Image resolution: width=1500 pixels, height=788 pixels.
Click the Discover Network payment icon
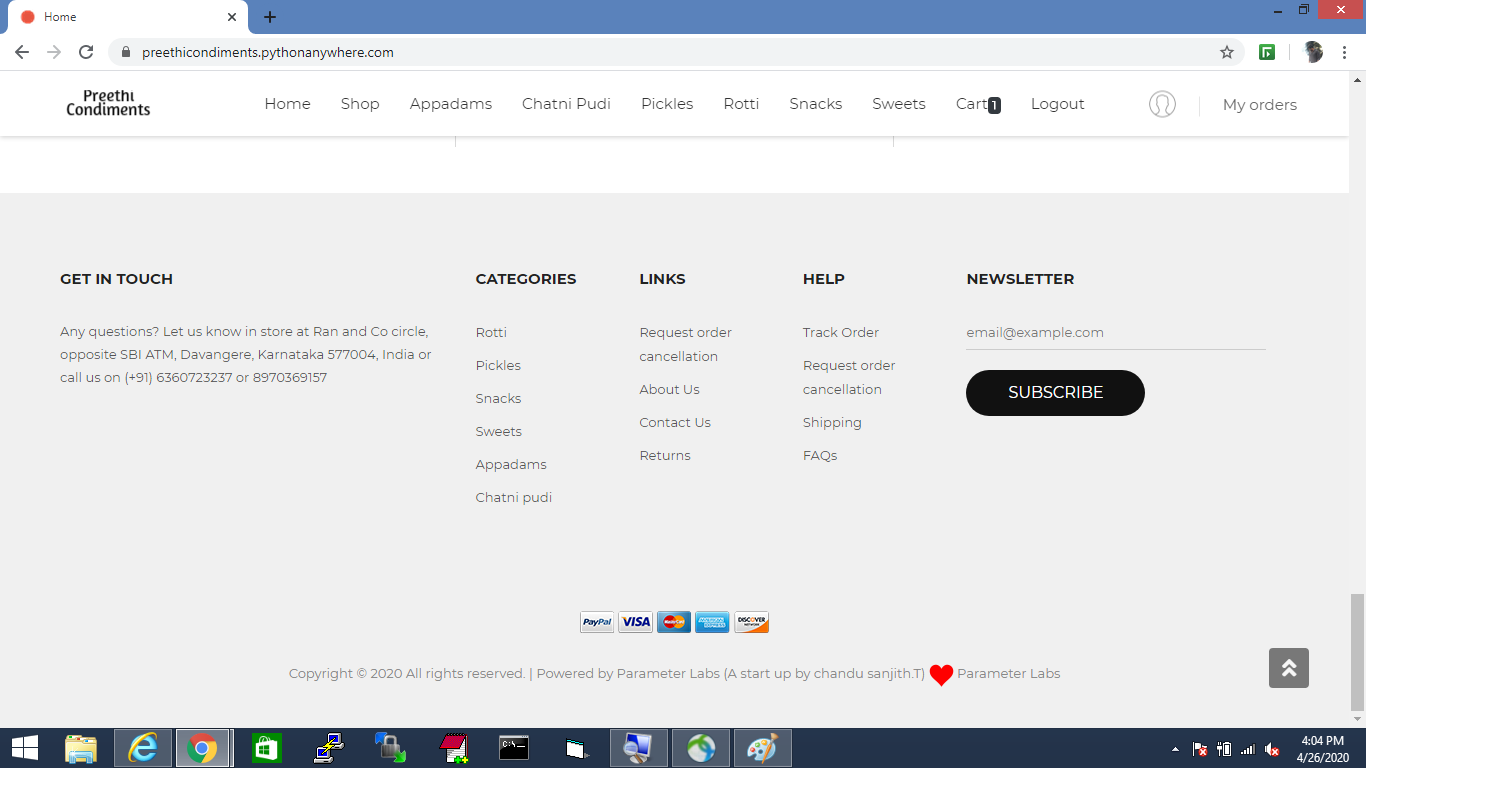point(751,621)
